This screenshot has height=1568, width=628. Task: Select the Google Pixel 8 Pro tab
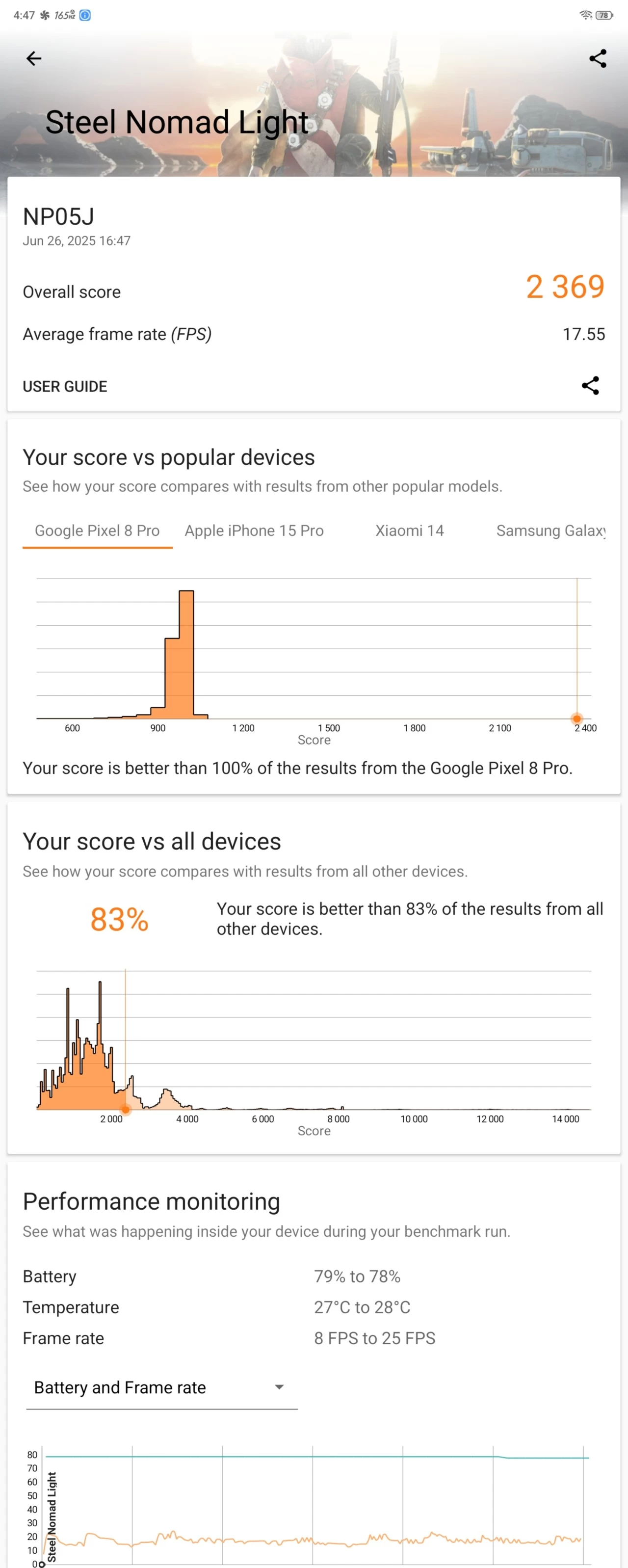[x=97, y=531]
